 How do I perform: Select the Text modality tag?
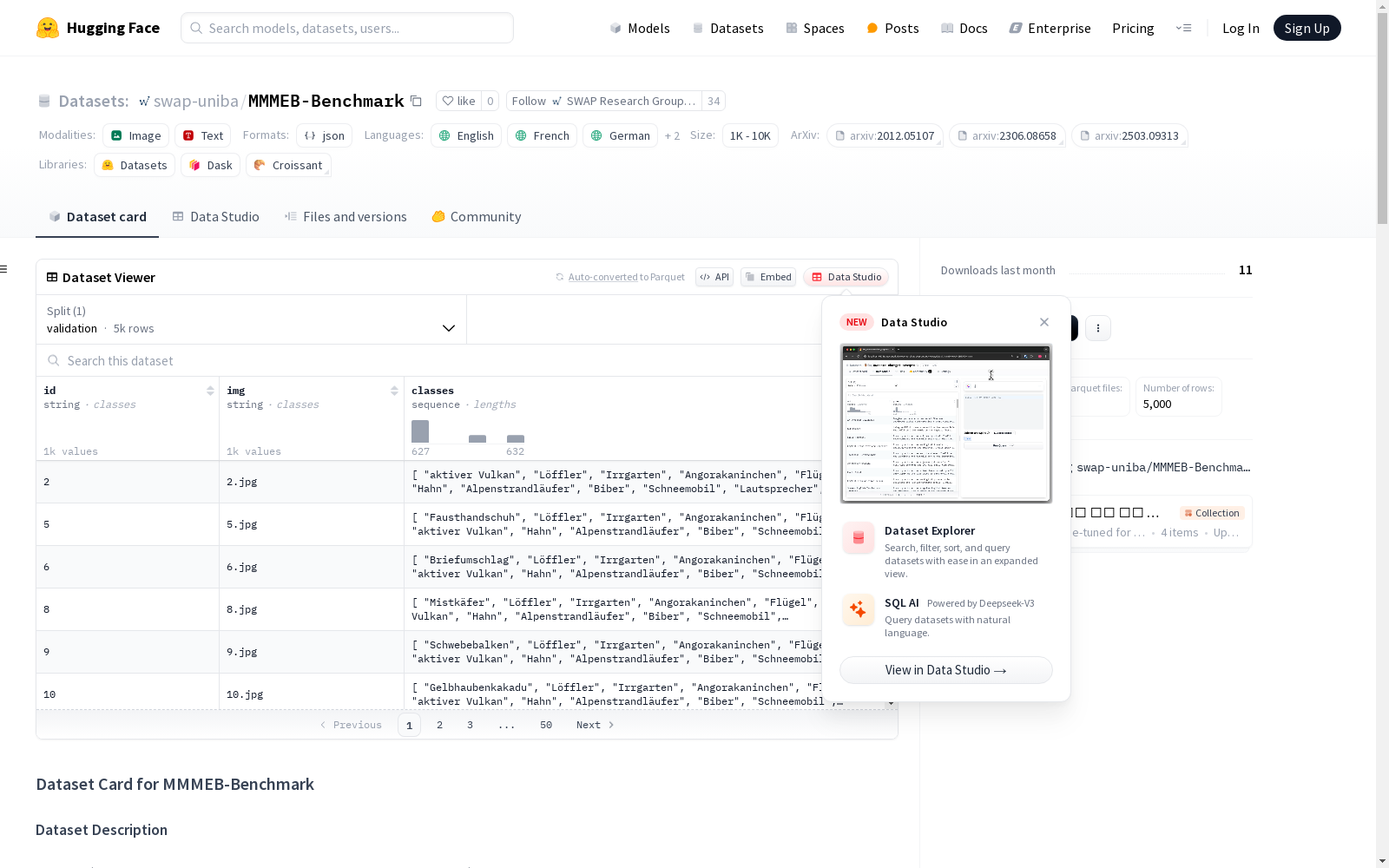coord(203,135)
